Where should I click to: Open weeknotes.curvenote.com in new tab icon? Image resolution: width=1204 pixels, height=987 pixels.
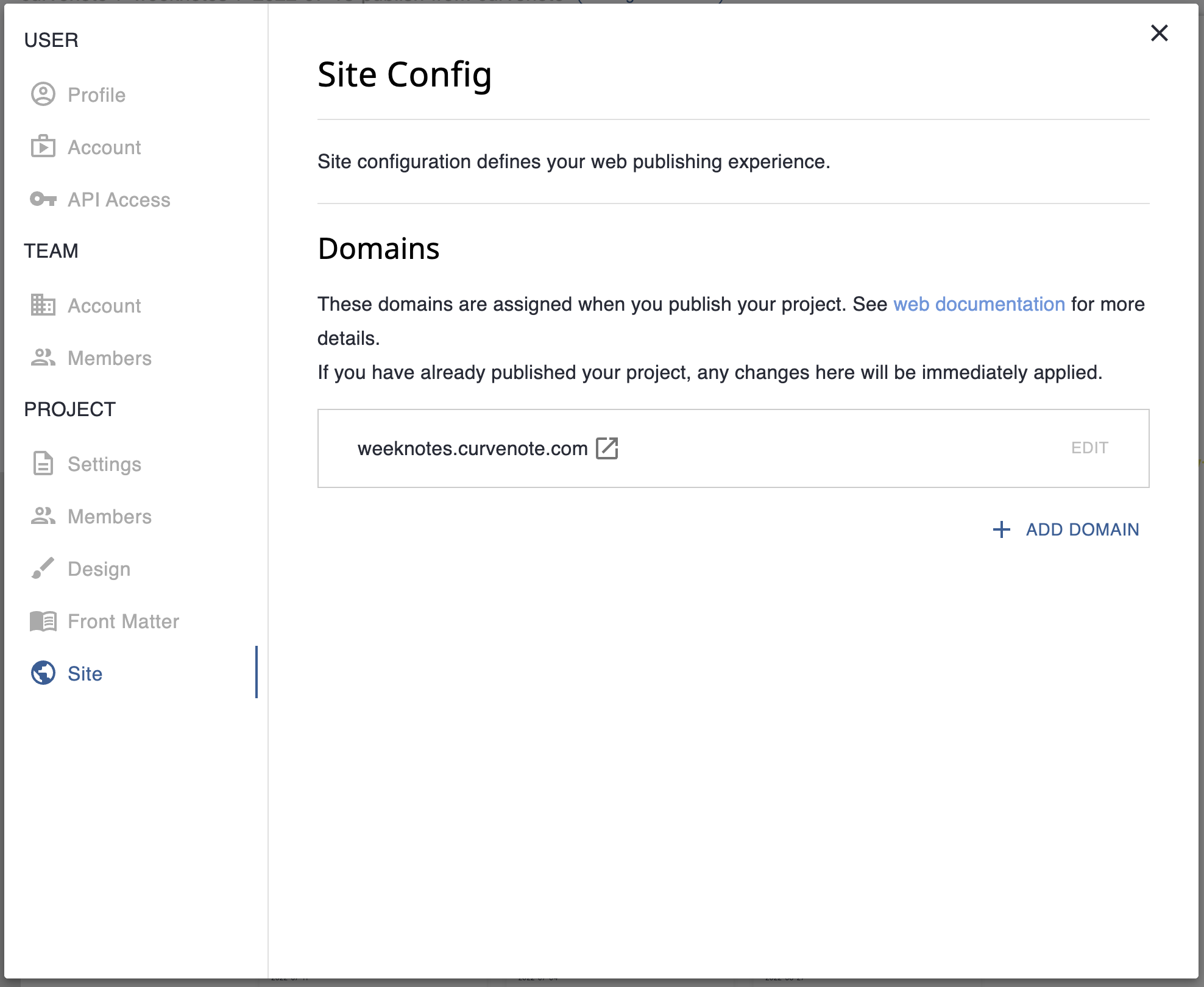click(607, 448)
